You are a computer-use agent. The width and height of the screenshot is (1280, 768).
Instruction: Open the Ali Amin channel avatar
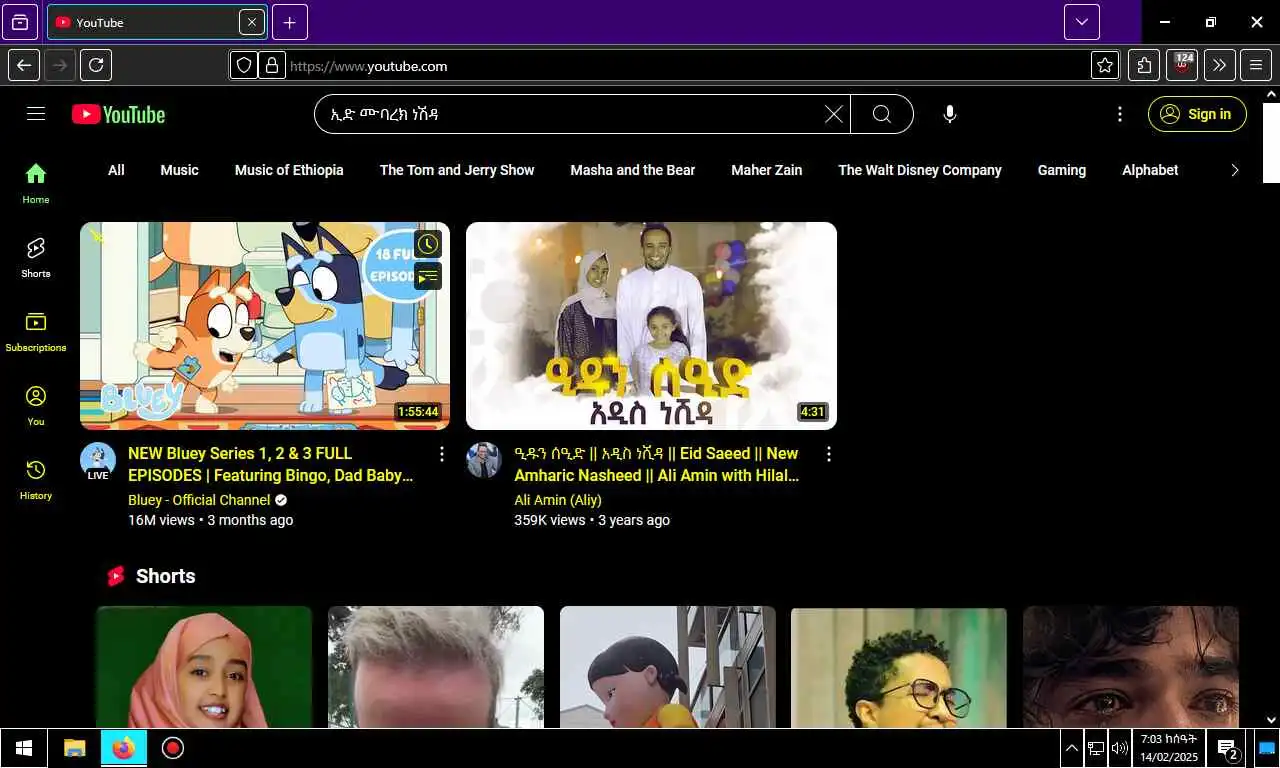(x=484, y=460)
